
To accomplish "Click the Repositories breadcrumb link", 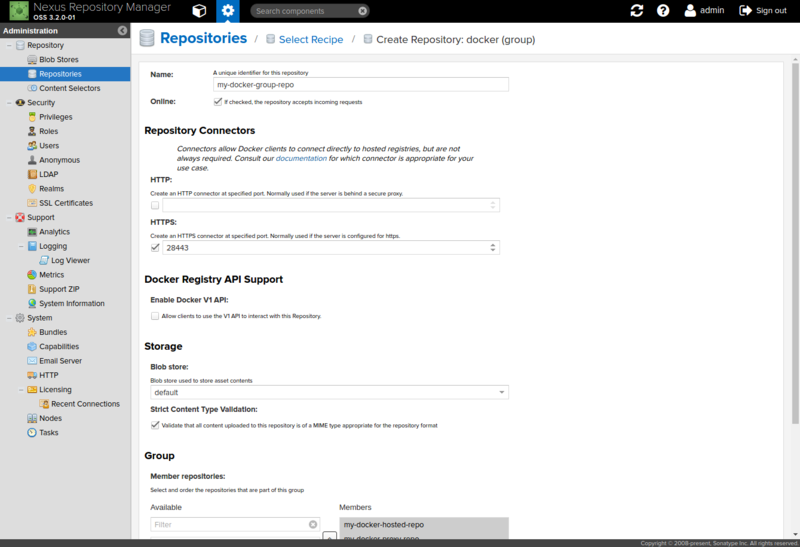I will (204, 38).
